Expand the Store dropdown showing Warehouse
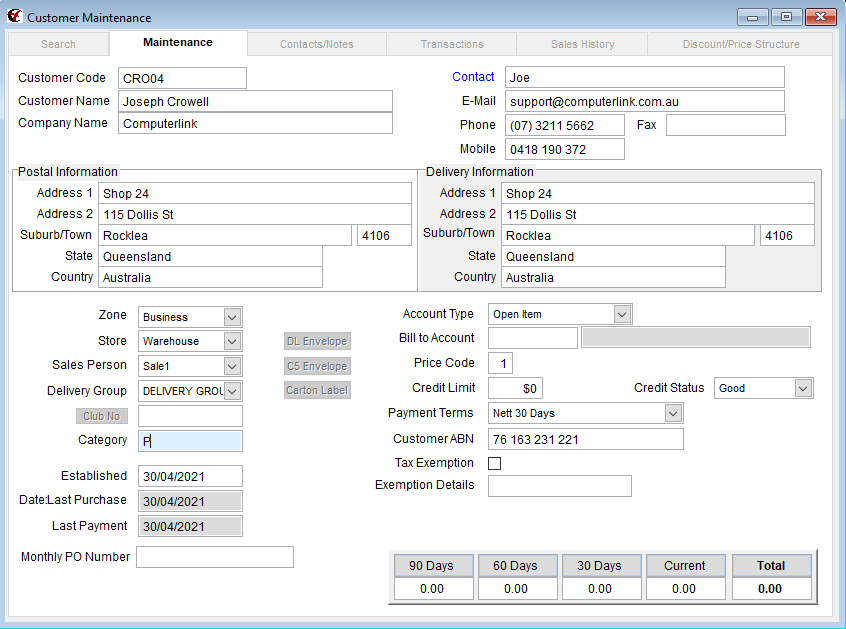Viewport: 846px width, 629px height. point(233,341)
